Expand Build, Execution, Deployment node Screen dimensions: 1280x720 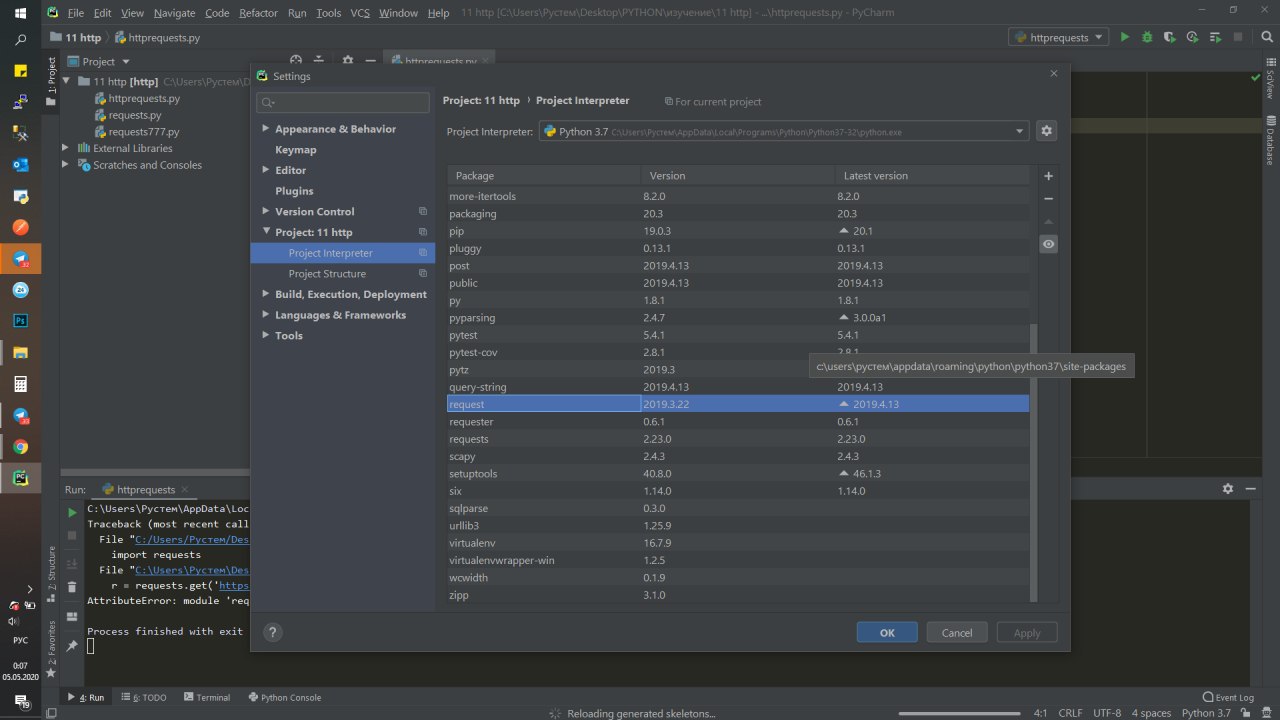[x=266, y=294]
